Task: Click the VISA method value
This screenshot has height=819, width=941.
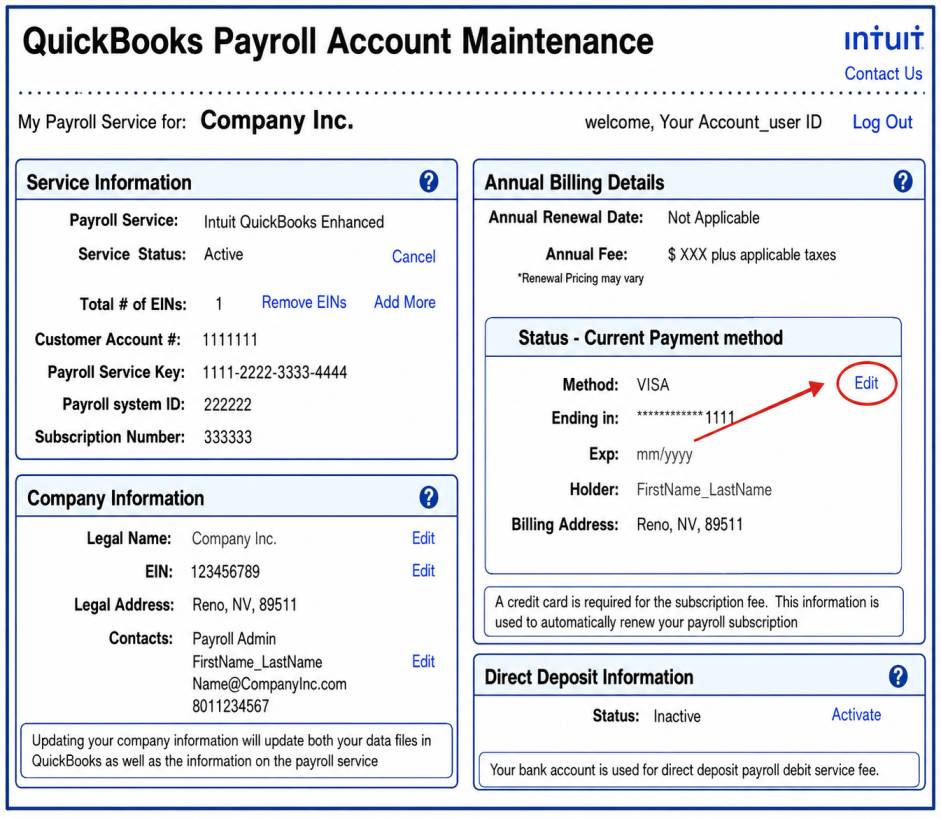Action: coord(653,385)
